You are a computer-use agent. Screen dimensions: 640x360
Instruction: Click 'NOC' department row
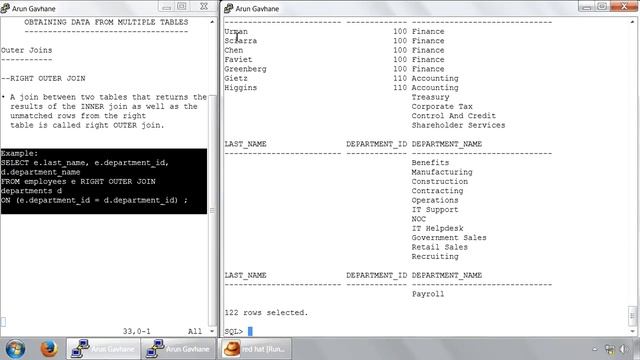tap(419, 219)
